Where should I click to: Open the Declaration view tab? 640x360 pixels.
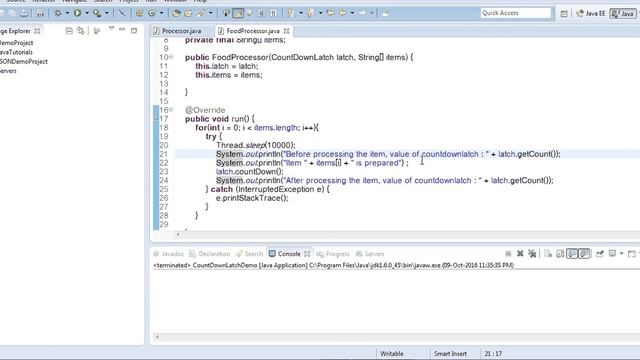click(x=210, y=254)
